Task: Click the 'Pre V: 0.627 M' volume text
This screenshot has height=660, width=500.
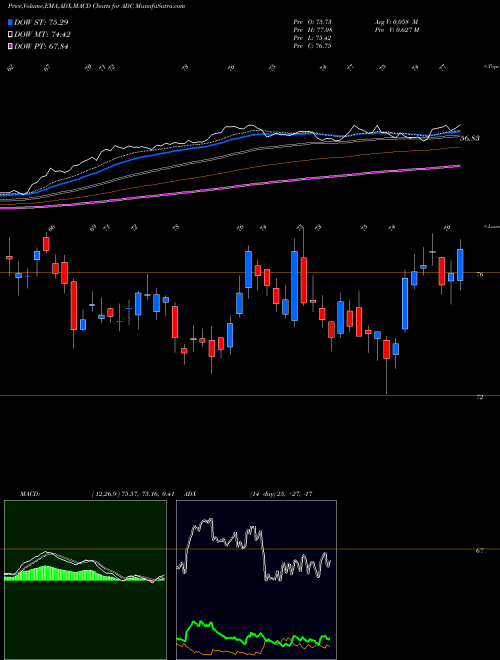Action: click(396, 30)
